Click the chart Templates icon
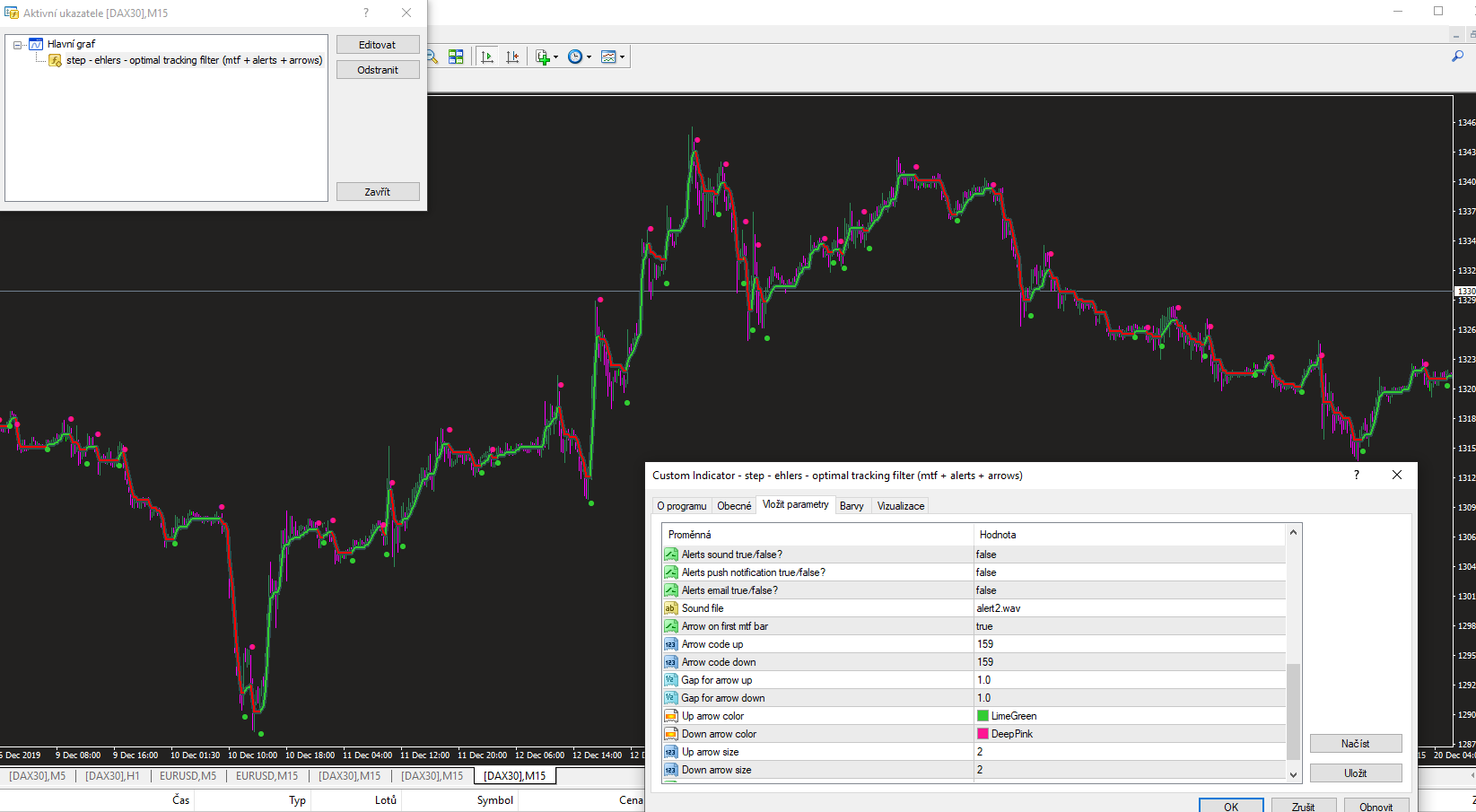Image resolution: width=1476 pixels, height=812 pixels. (608, 57)
